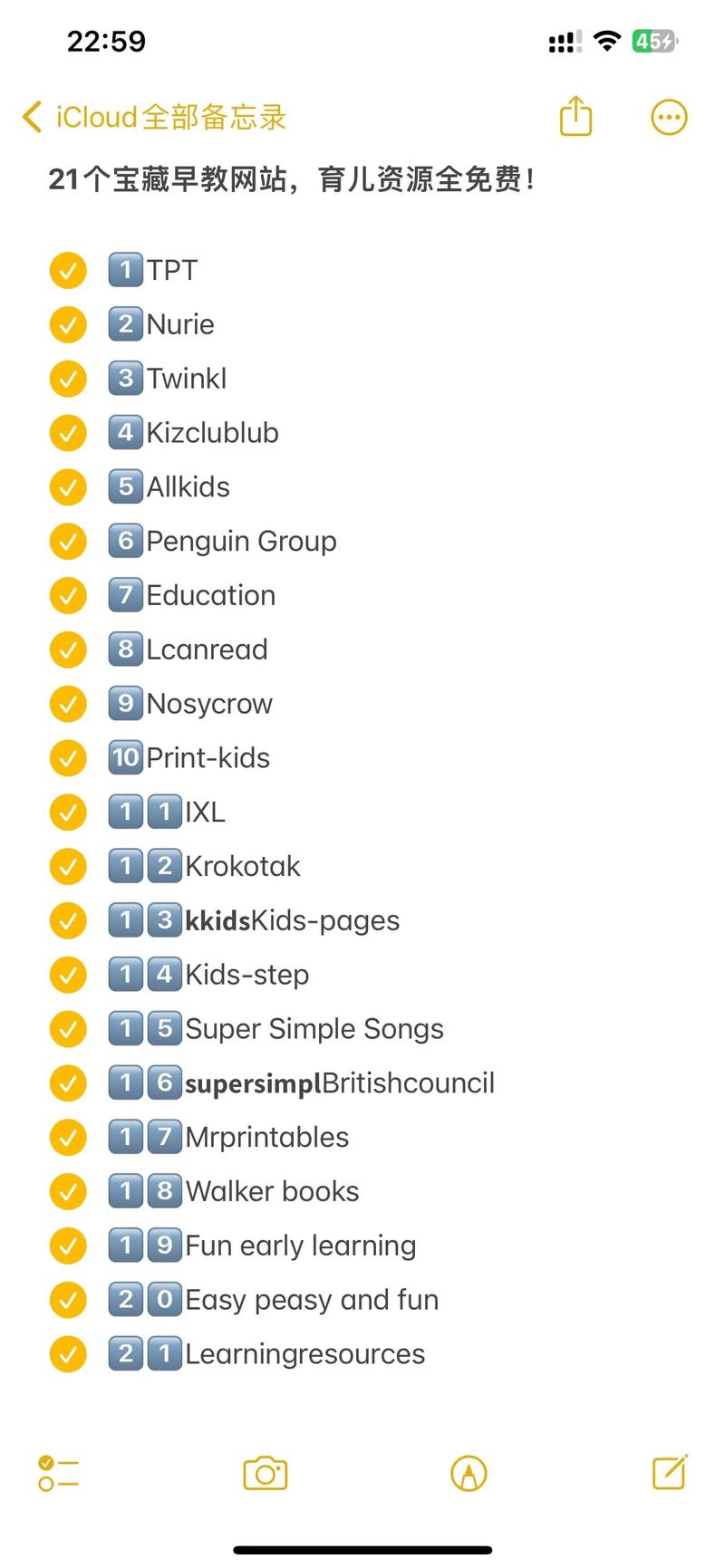This screenshot has width=725, height=1568.
Task: Open the camera icon in bottom toolbar
Action: tap(265, 1473)
